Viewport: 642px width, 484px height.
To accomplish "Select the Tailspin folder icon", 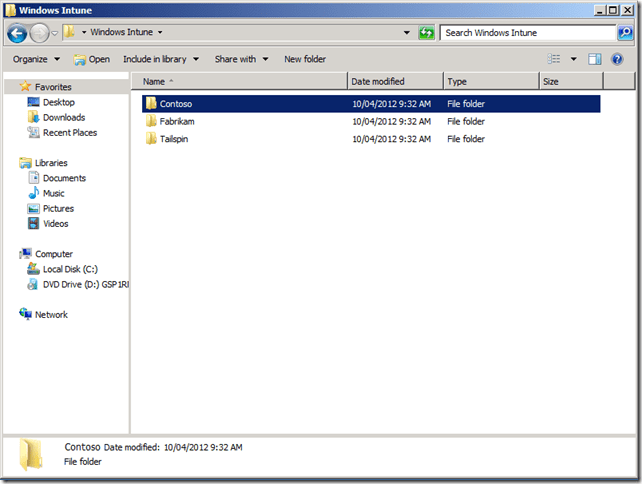I will click(x=151, y=139).
